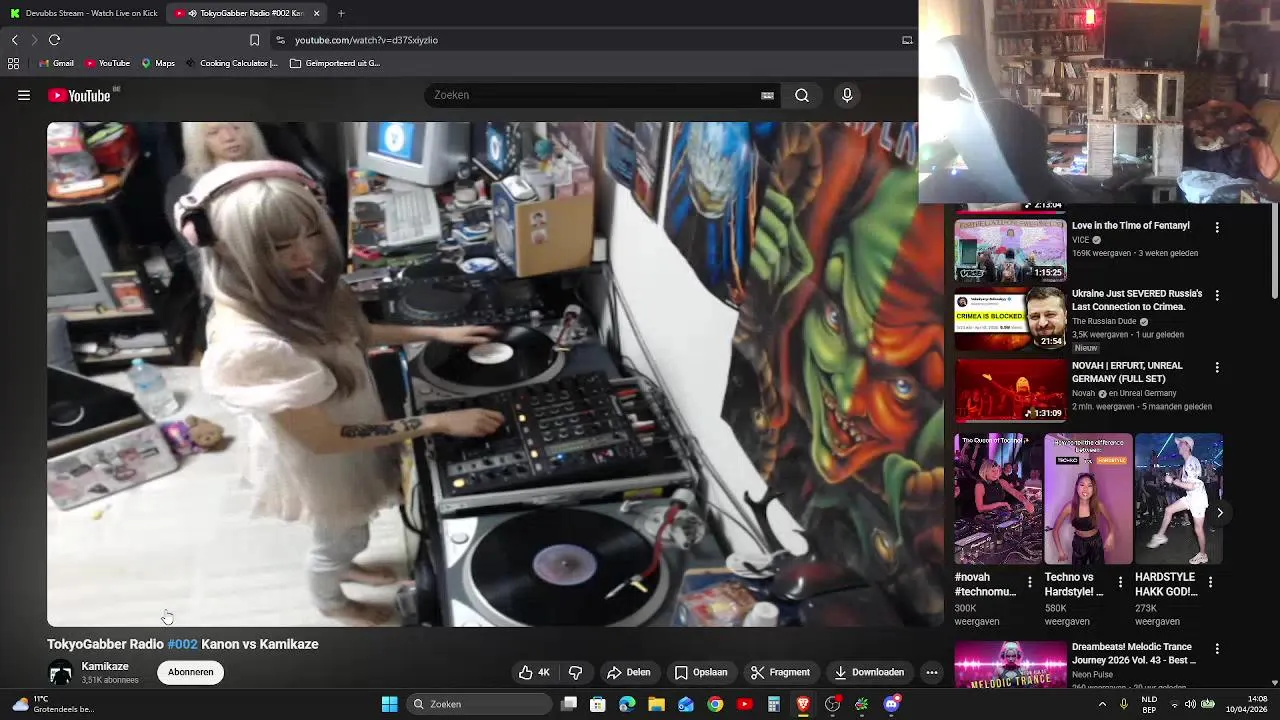Open the browser apps grid icon
The height and width of the screenshot is (720, 1280).
tap(13, 63)
